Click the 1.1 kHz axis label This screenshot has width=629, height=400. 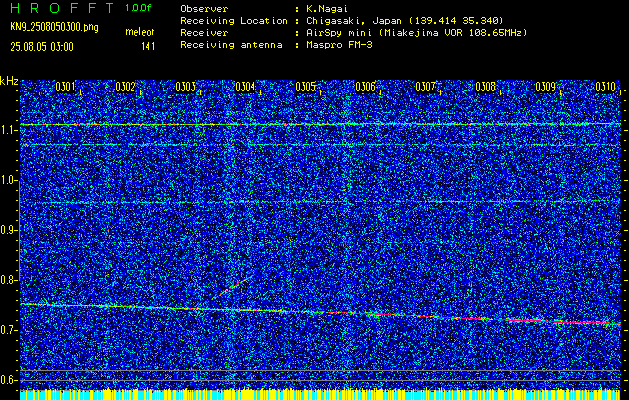[x=7, y=130]
